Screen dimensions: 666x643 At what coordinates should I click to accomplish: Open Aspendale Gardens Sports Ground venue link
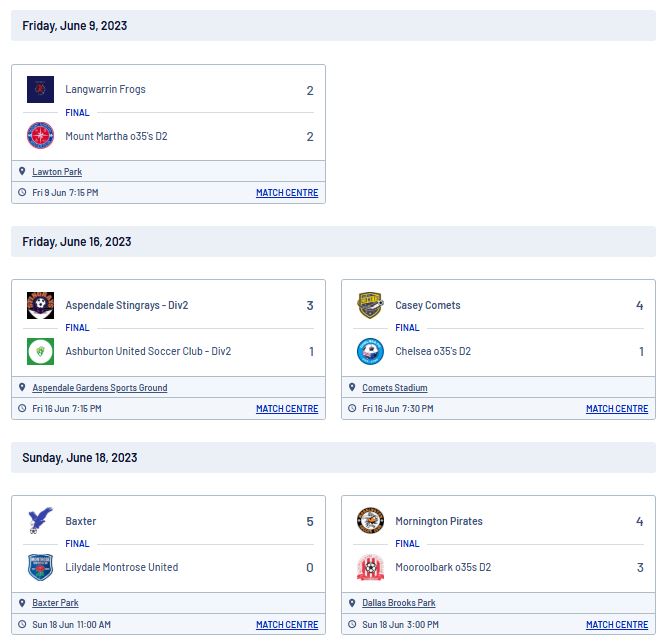100,388
